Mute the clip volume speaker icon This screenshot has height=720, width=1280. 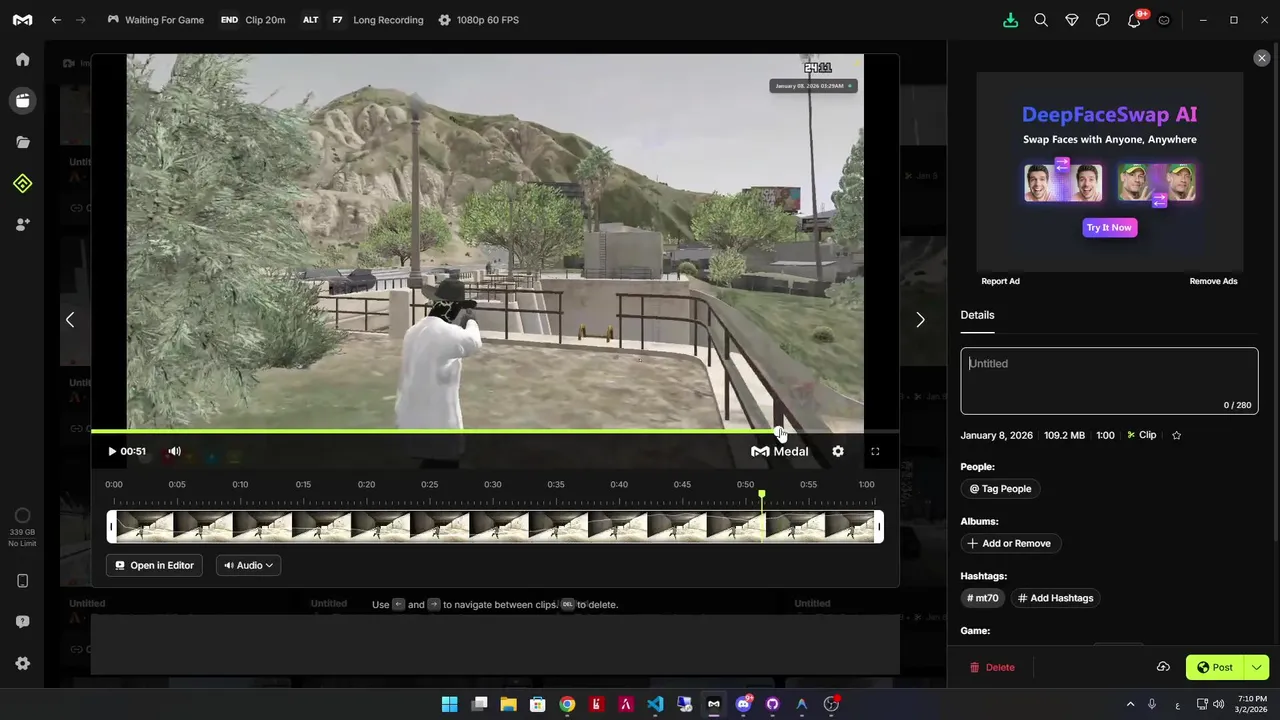coord(174,451)
